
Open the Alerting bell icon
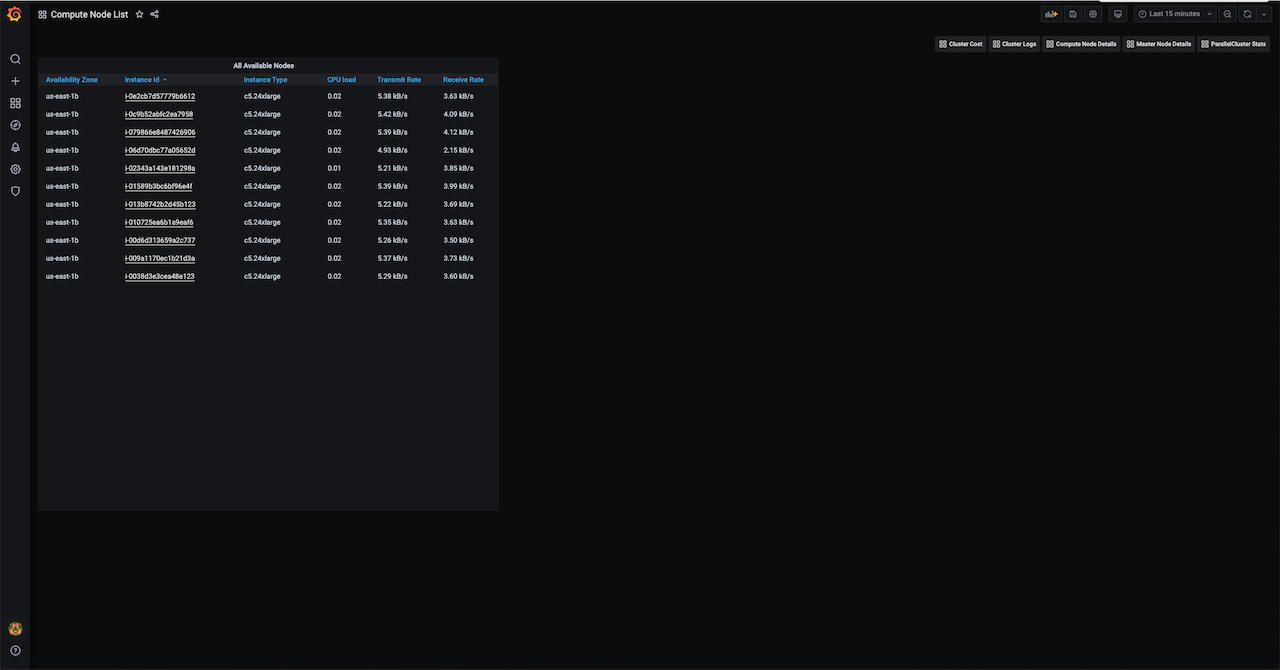coord(15,147)
